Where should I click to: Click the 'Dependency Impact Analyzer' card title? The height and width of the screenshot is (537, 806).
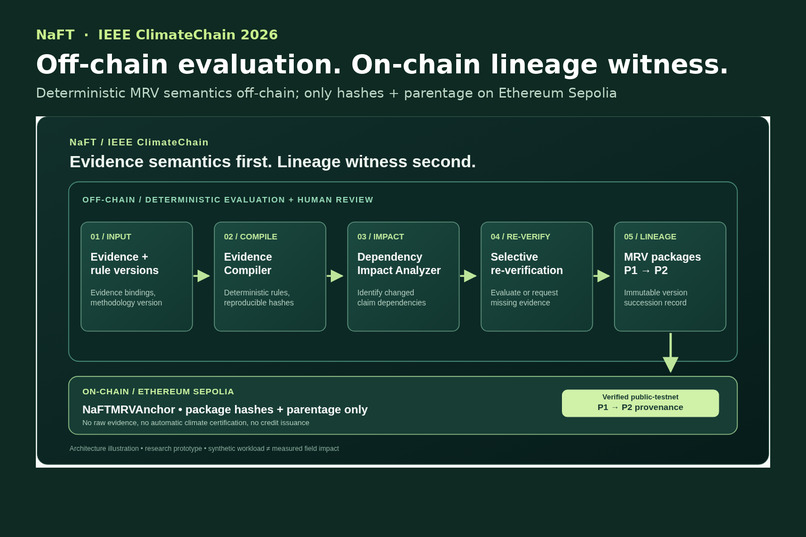point(399,264)
